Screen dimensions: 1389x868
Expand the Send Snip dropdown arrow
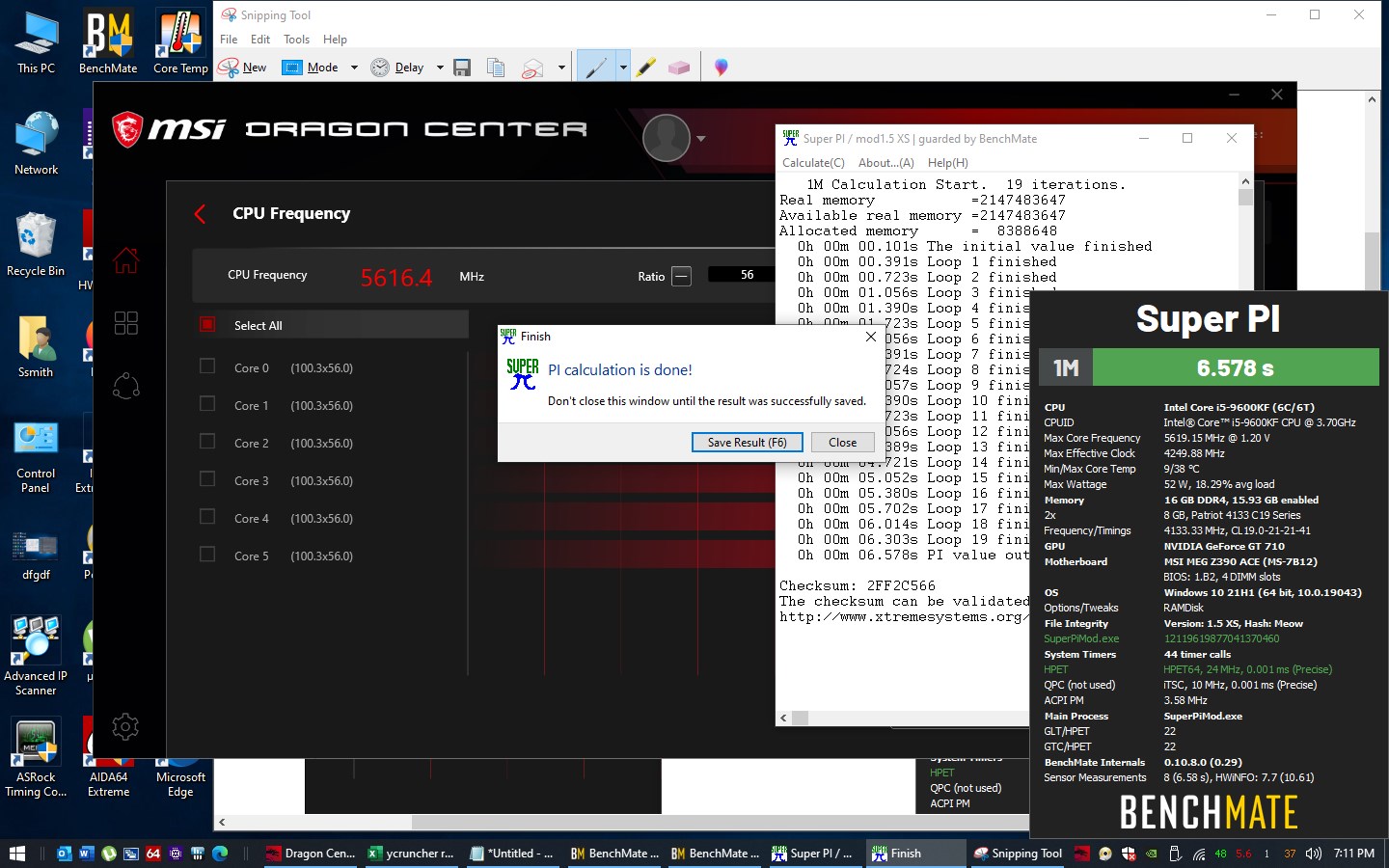[x=561, y=68]
